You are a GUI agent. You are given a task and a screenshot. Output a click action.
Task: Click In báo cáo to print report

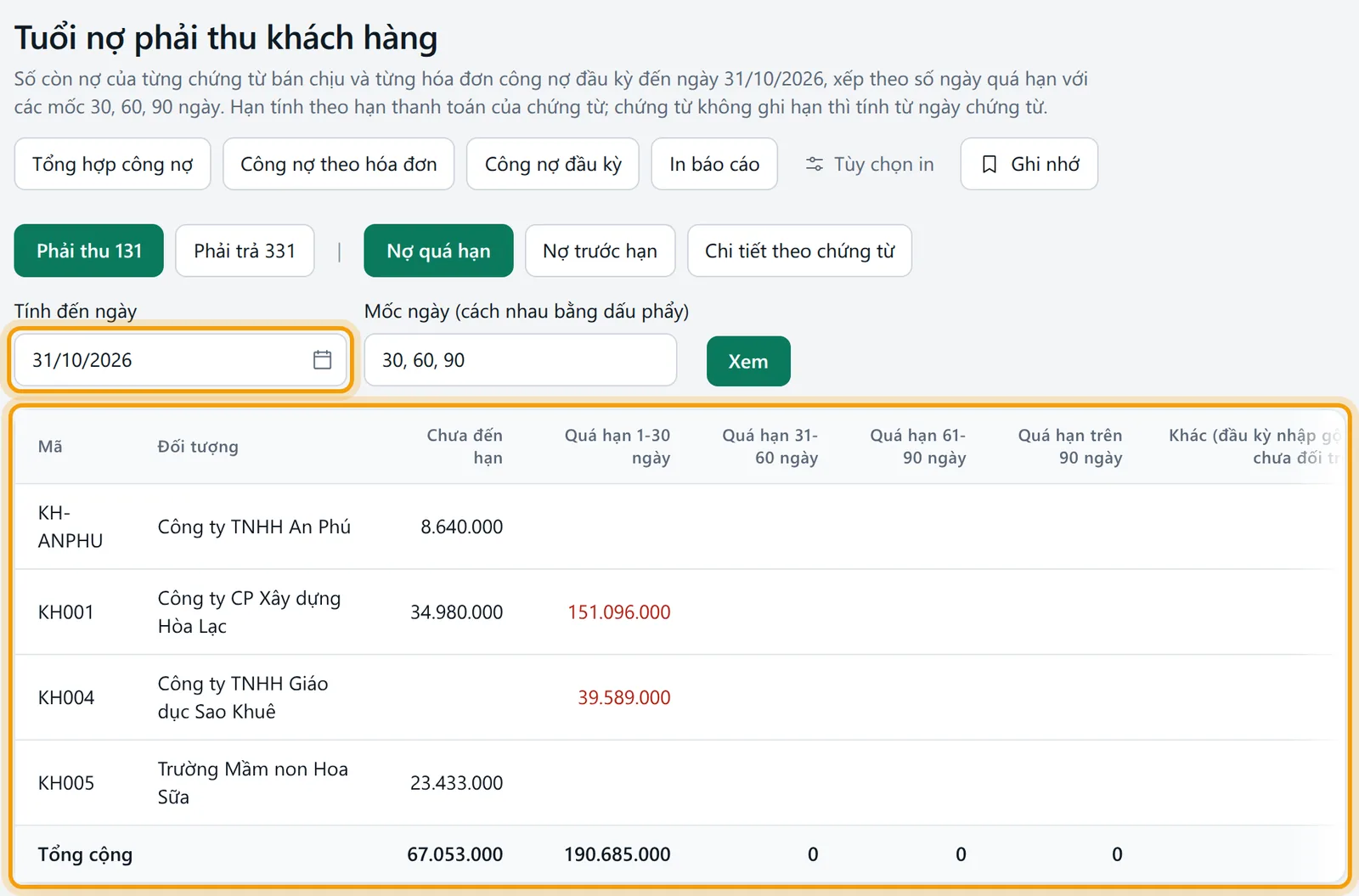(x=714, y=164)
